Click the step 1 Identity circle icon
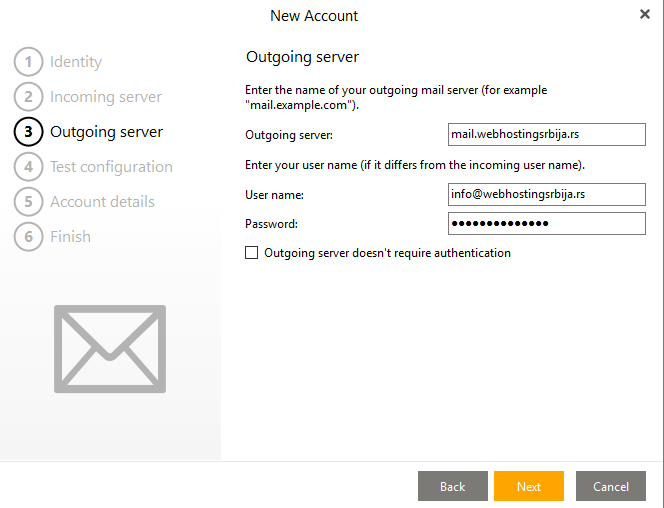Screen dimensions: 664x508 click(28, 62)
